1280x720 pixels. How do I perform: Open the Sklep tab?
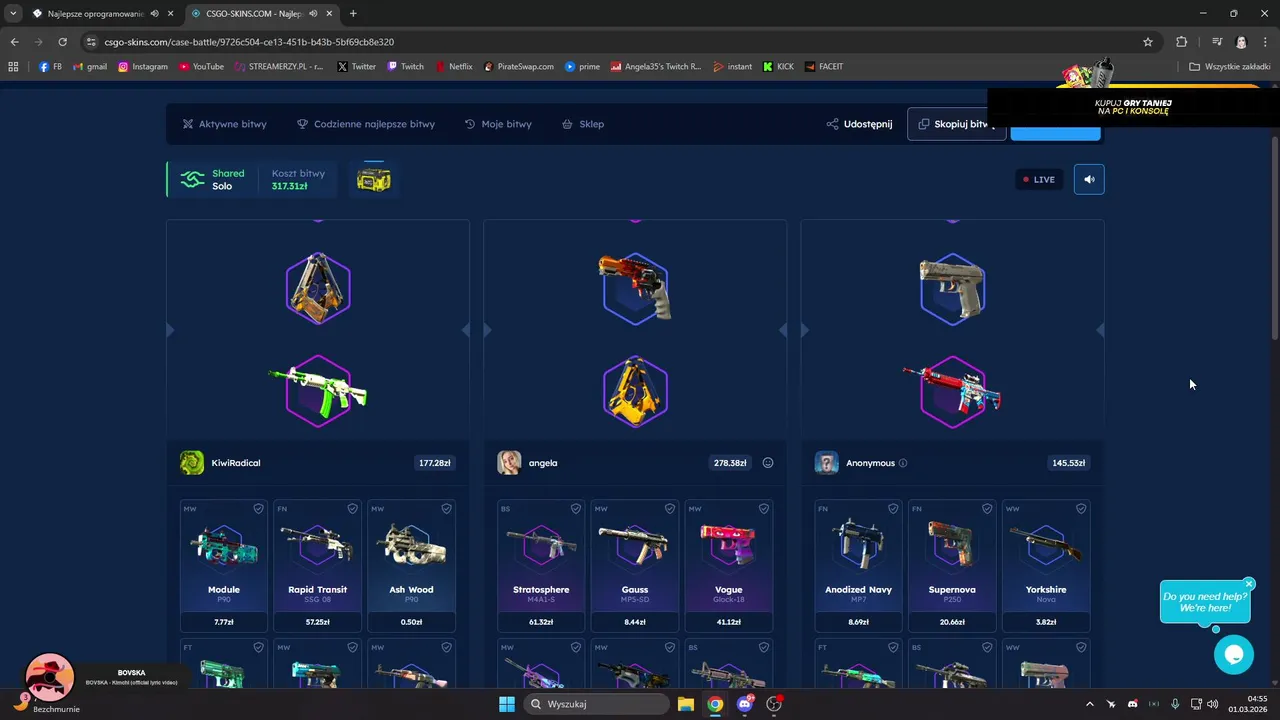click(x=582, y=124)
